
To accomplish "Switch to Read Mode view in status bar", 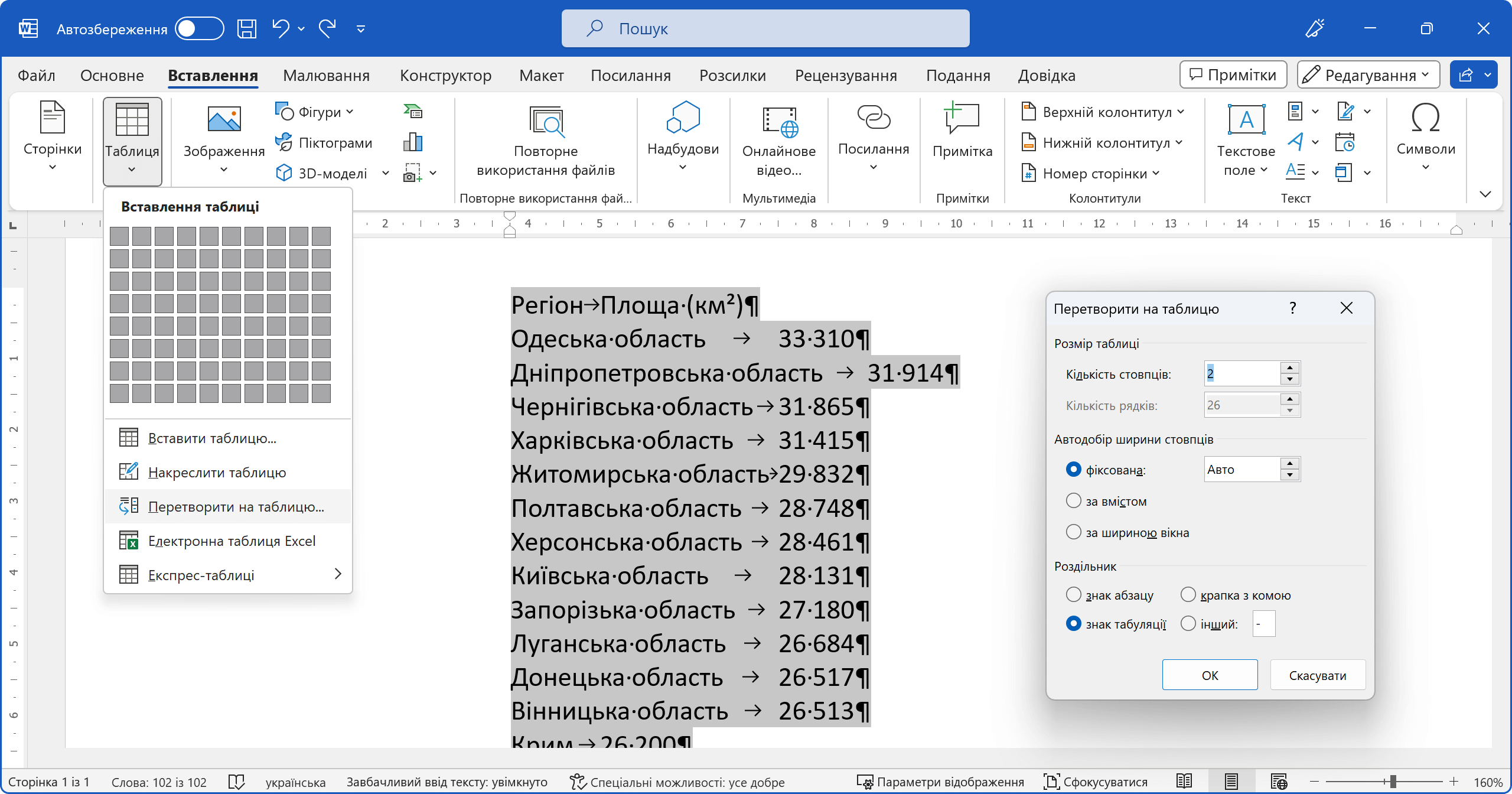I will click(1184, 782).
